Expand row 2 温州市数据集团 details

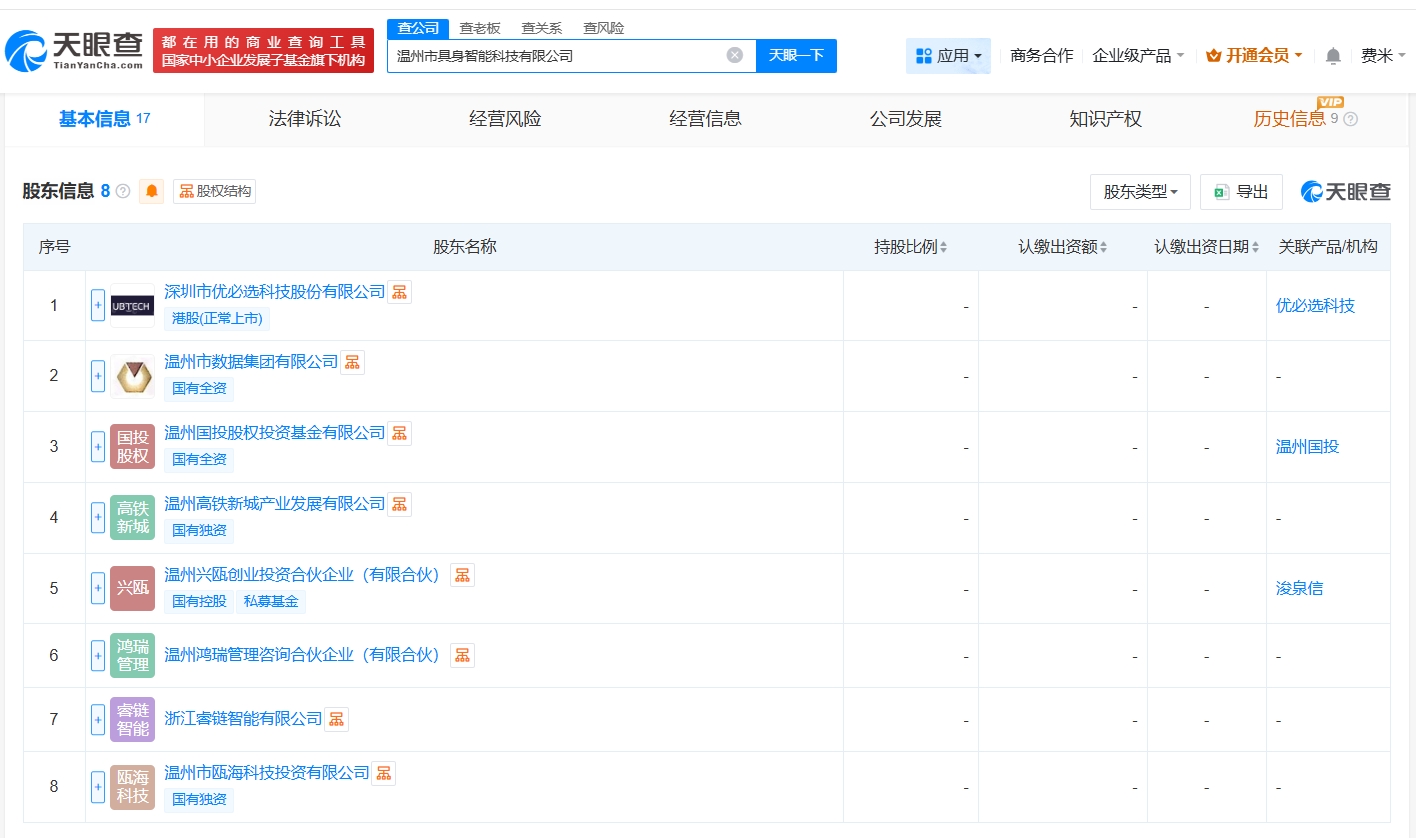click(98, 376)
